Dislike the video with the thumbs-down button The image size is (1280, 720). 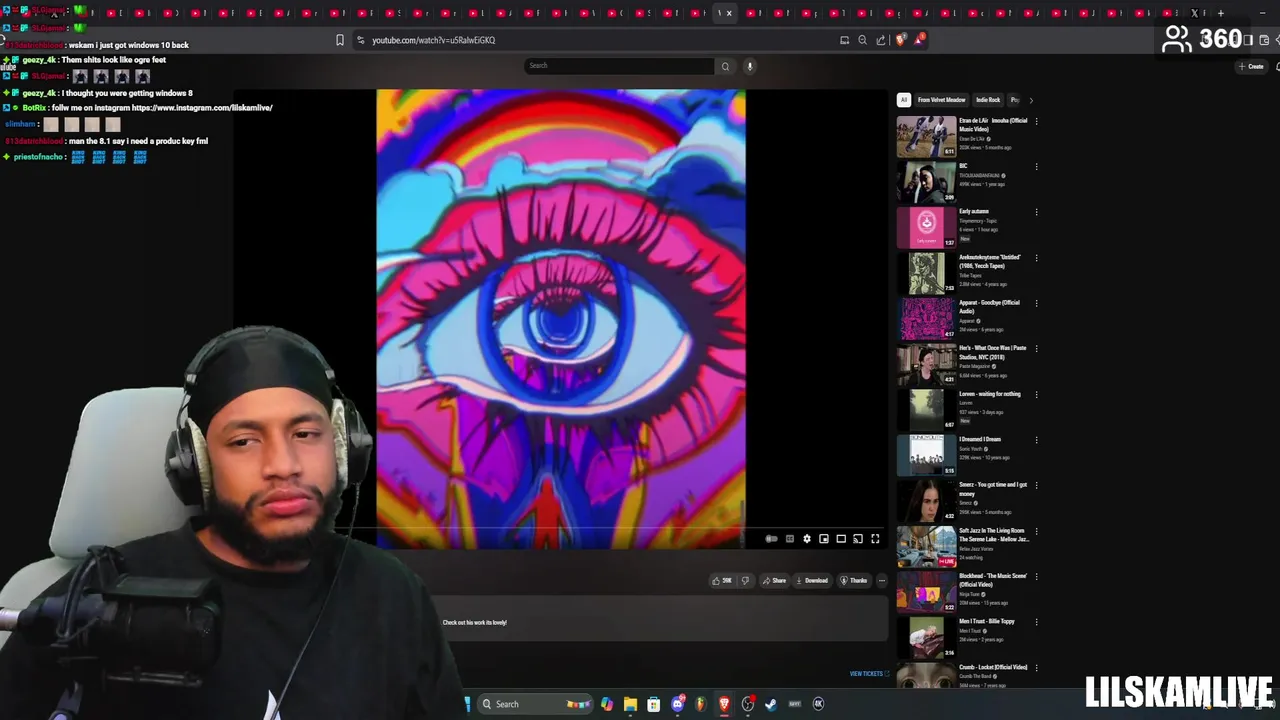[744, 580]
